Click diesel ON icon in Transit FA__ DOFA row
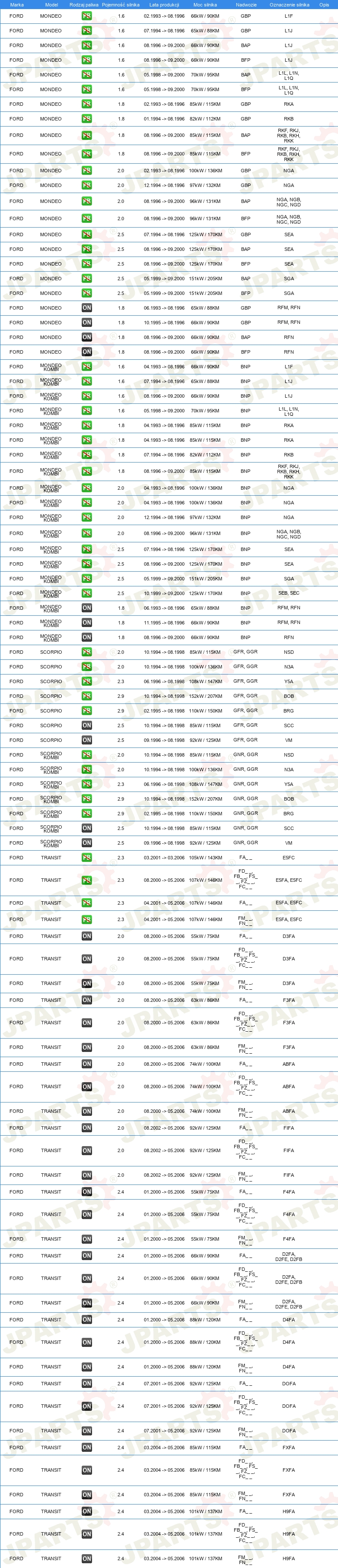 (x=86, y=1384)
